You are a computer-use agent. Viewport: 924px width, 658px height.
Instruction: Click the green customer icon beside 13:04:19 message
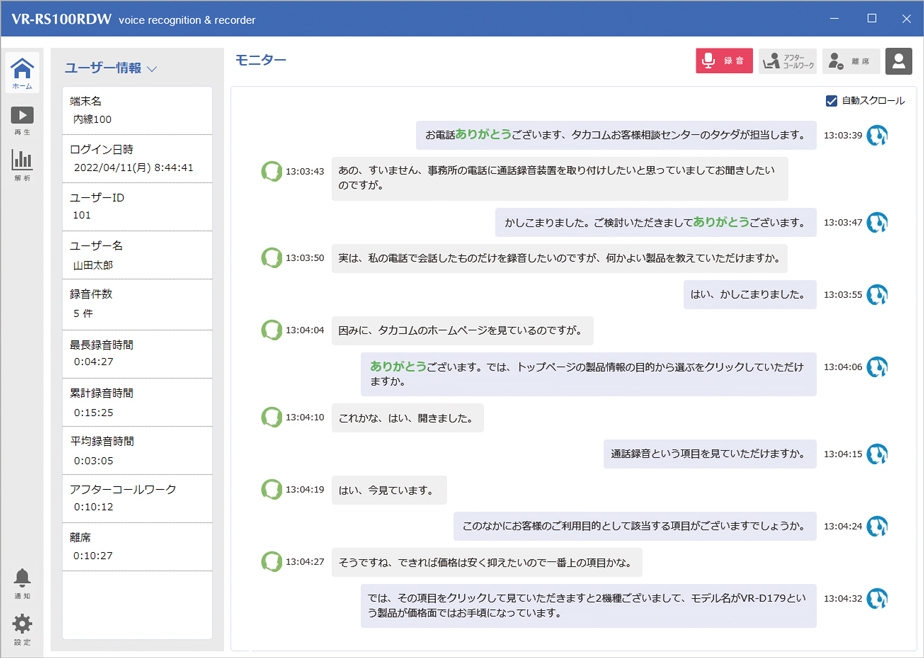point(271,490)
